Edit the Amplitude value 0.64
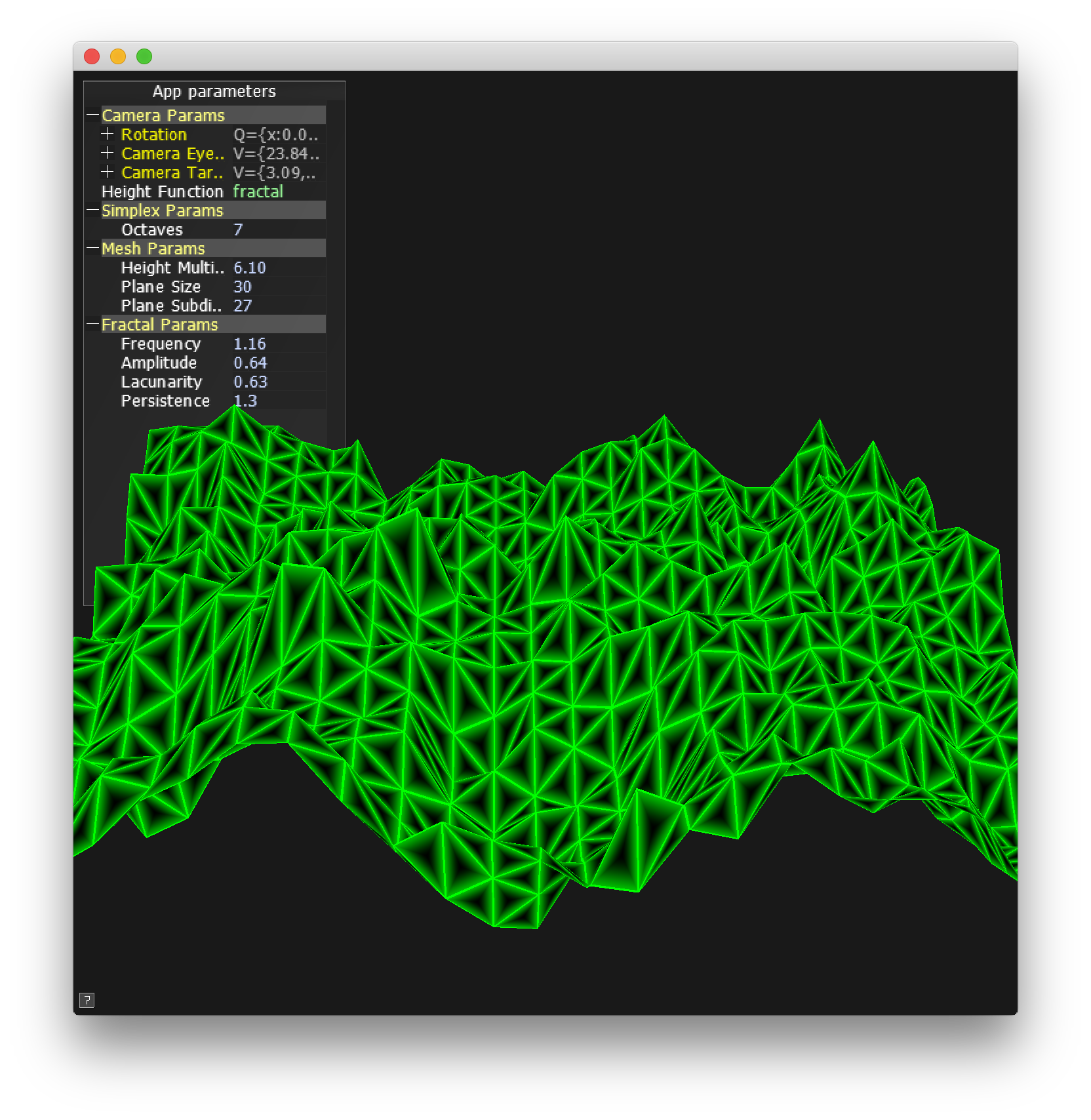The height and width of the screenshot is (1120, 1091). click(250, 363)
